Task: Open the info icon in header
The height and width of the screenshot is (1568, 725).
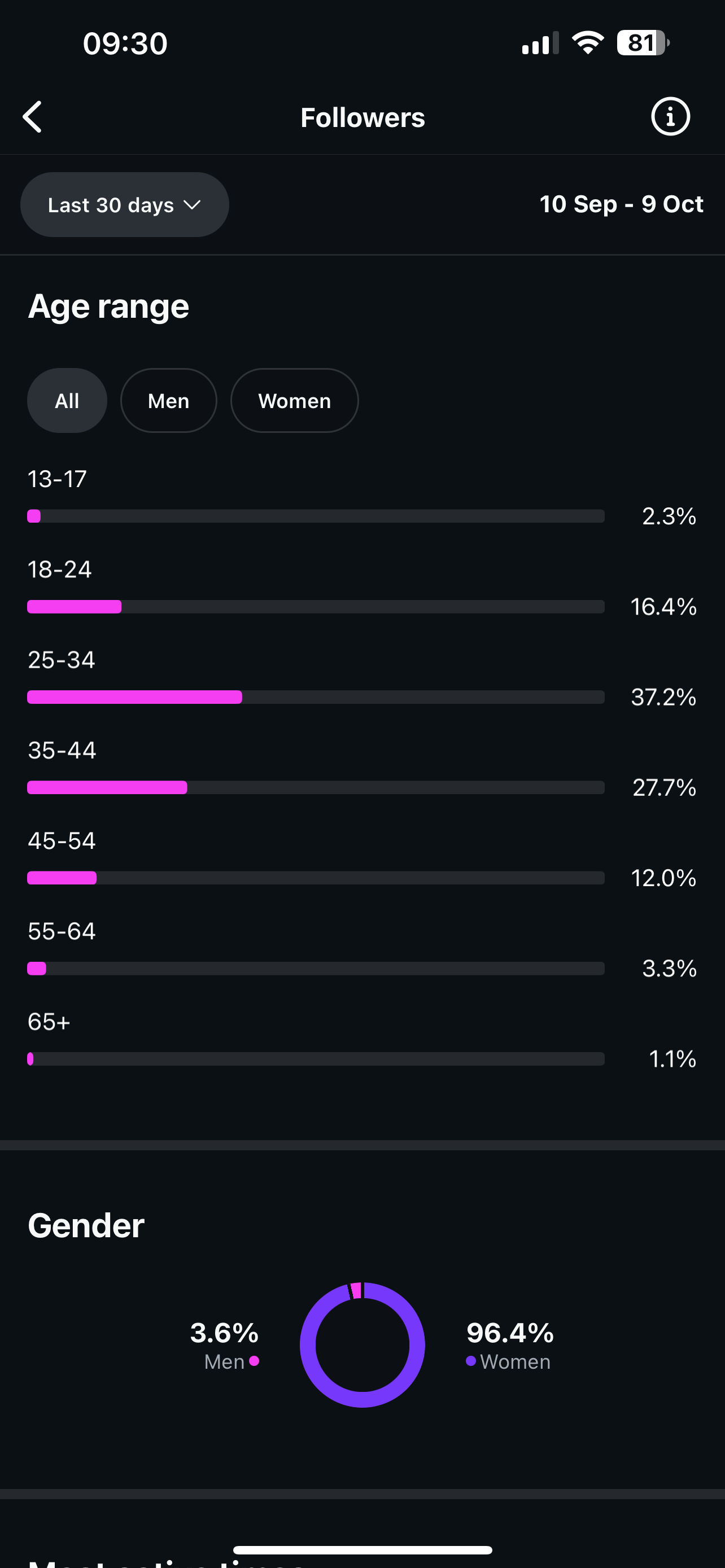Action: pyautogui.click(x=670, y=117)
